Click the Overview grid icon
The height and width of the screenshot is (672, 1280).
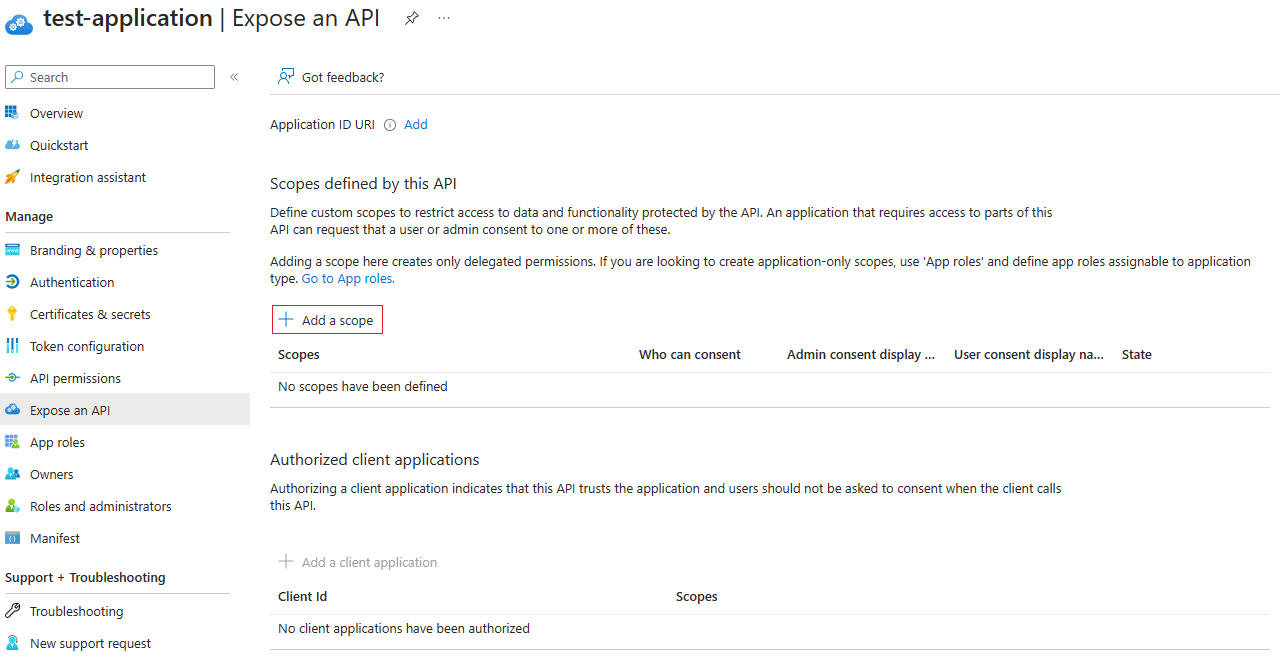12,113
